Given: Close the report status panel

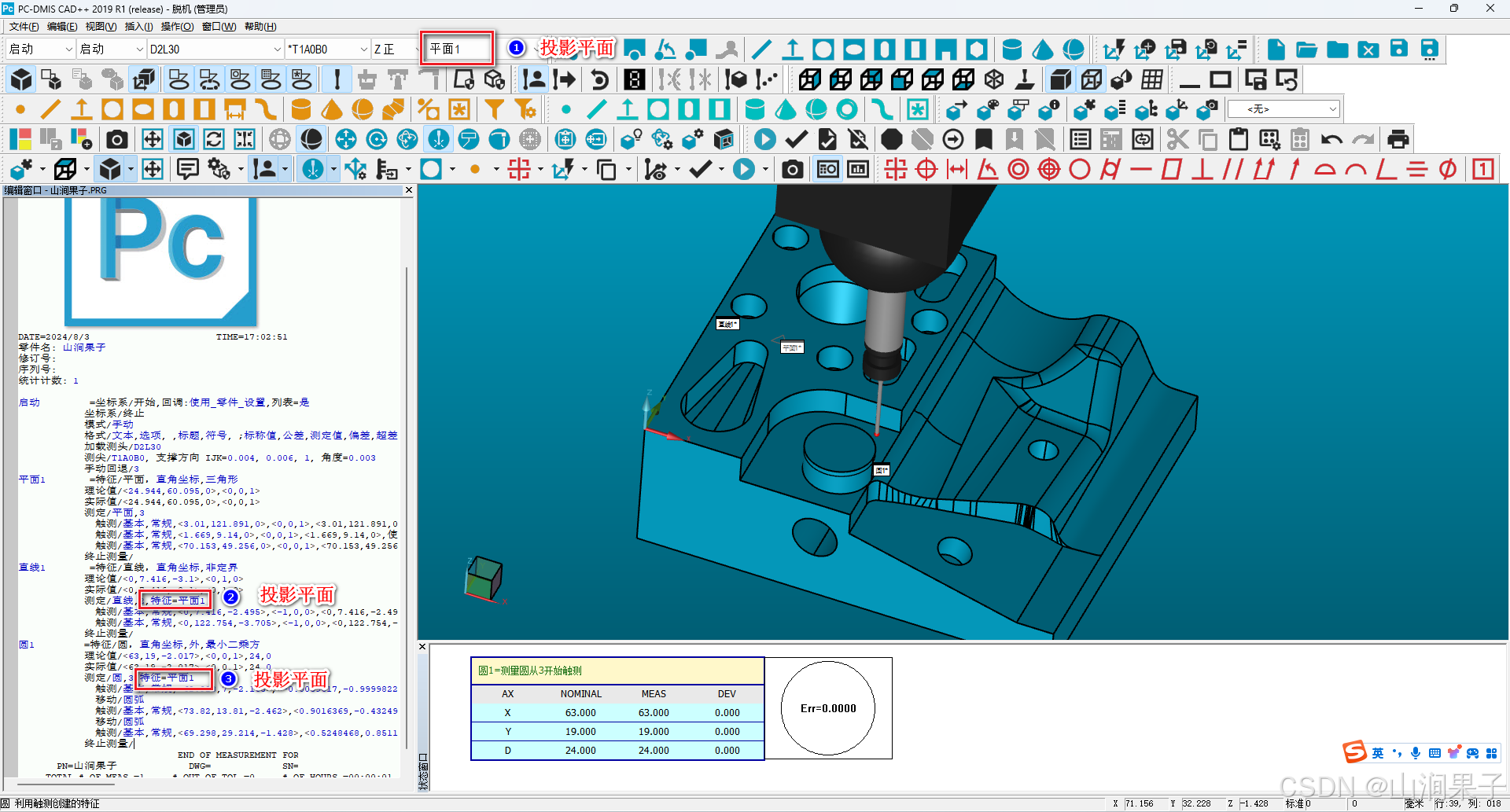Looking at the screenshot, I should pyautogui.click(x=422, y=647).
